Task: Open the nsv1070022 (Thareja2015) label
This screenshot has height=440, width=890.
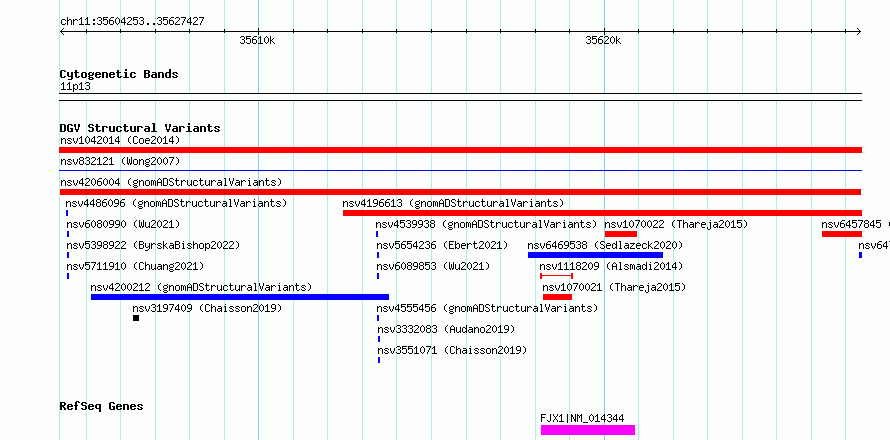Action: point(676,224)
